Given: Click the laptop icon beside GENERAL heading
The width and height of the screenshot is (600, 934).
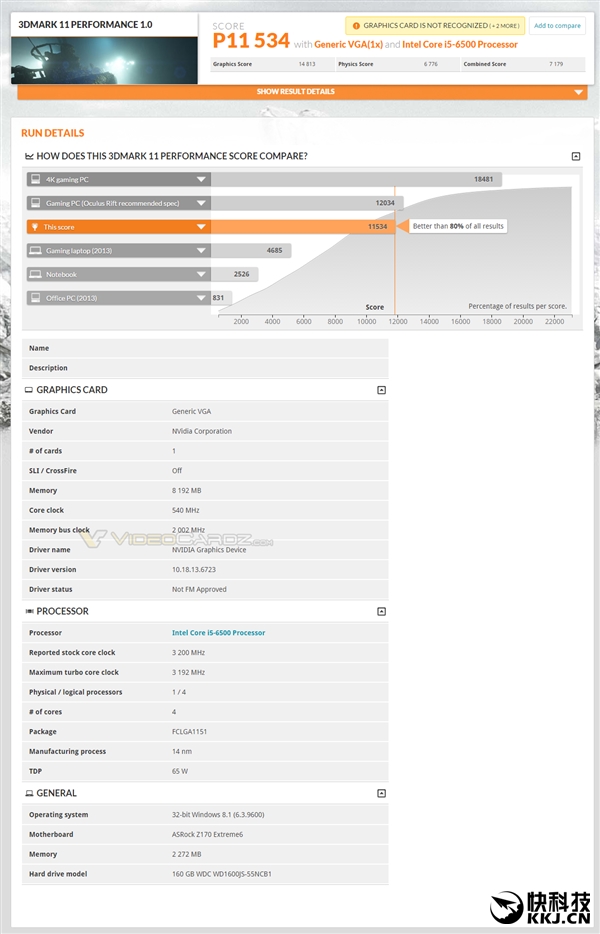Looking at the screenshot, I should click(x=29, y=793).
